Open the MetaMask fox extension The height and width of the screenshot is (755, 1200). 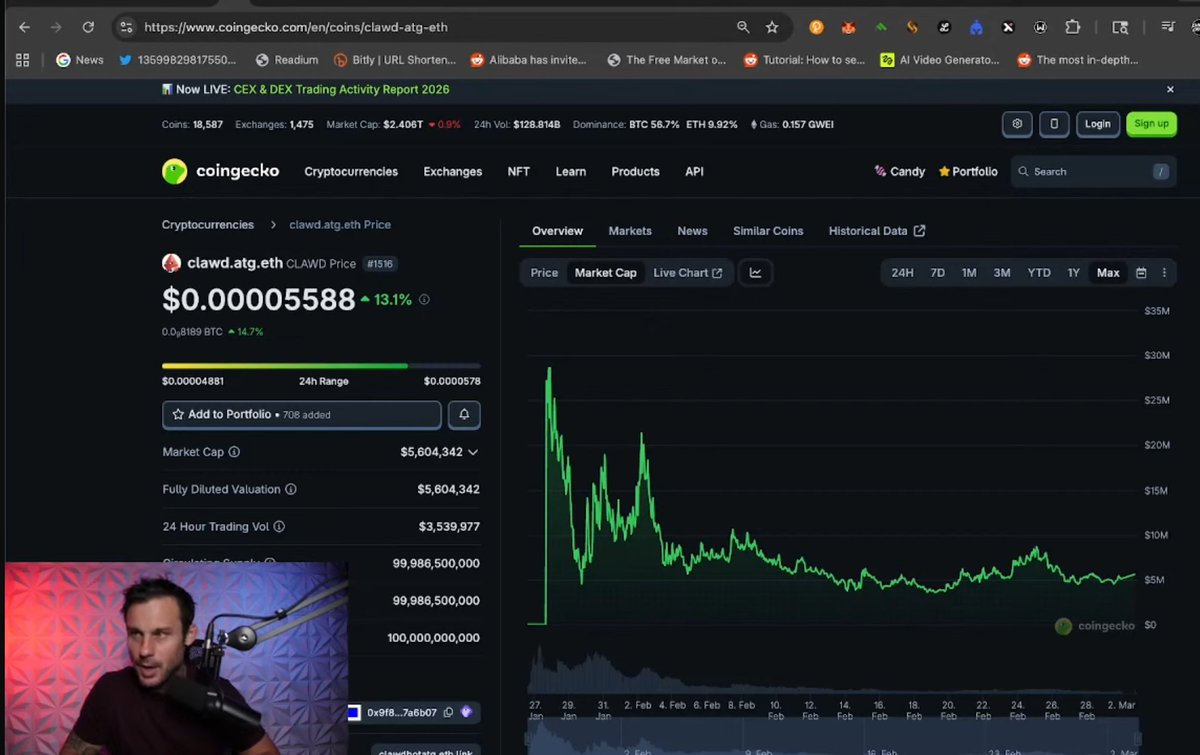848,27
